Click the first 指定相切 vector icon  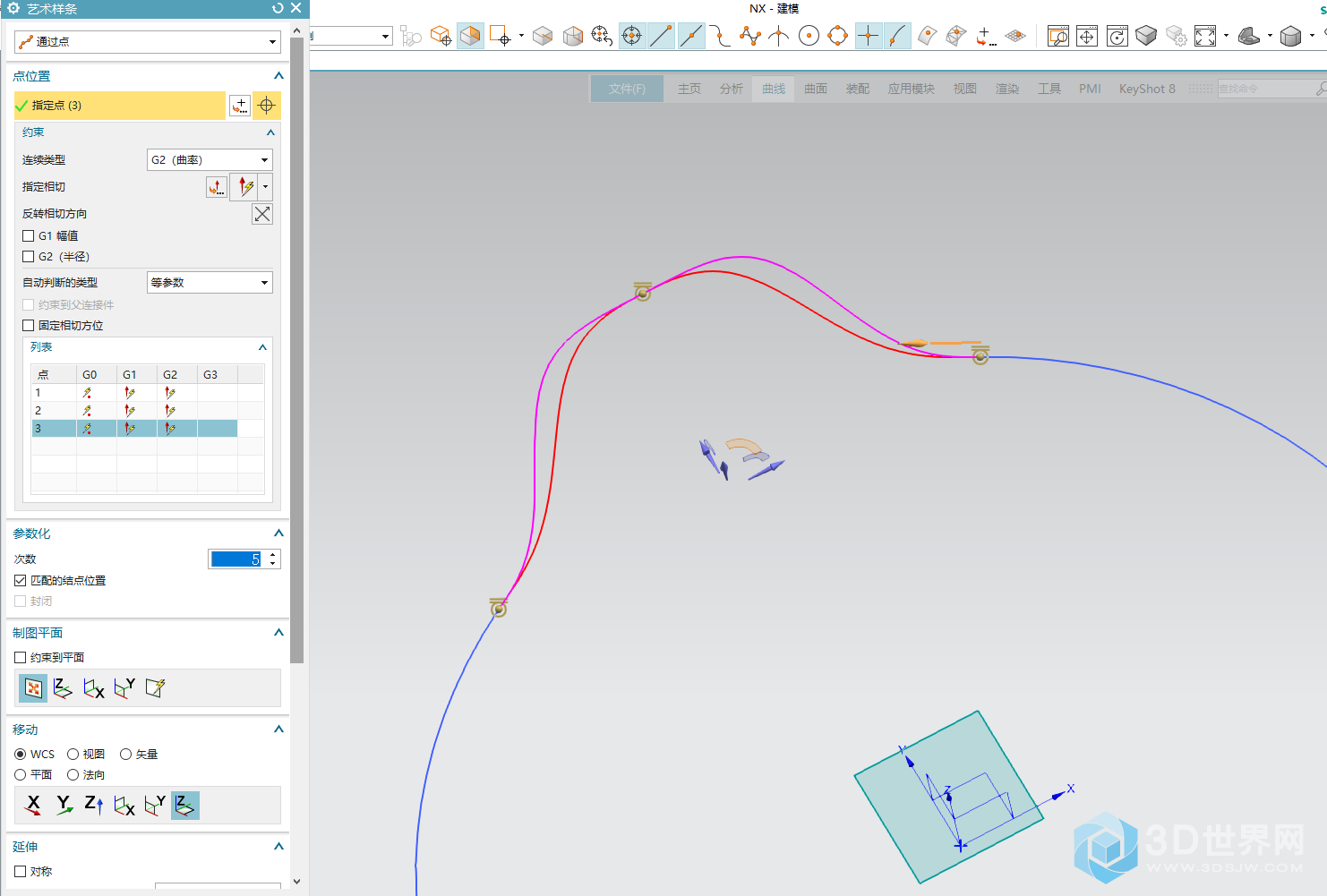tap(217, 187)
